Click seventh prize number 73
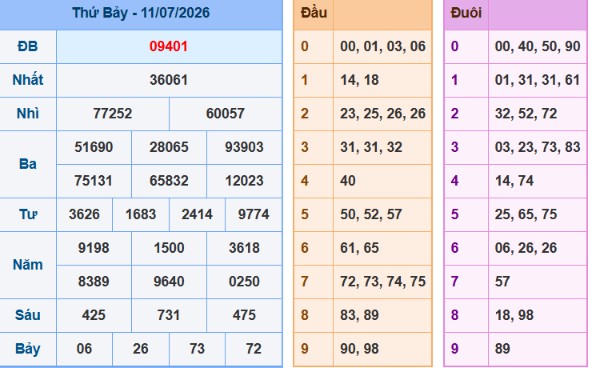Image resolution: width=589 pixels, height=368 pixels. pos(197,348)
